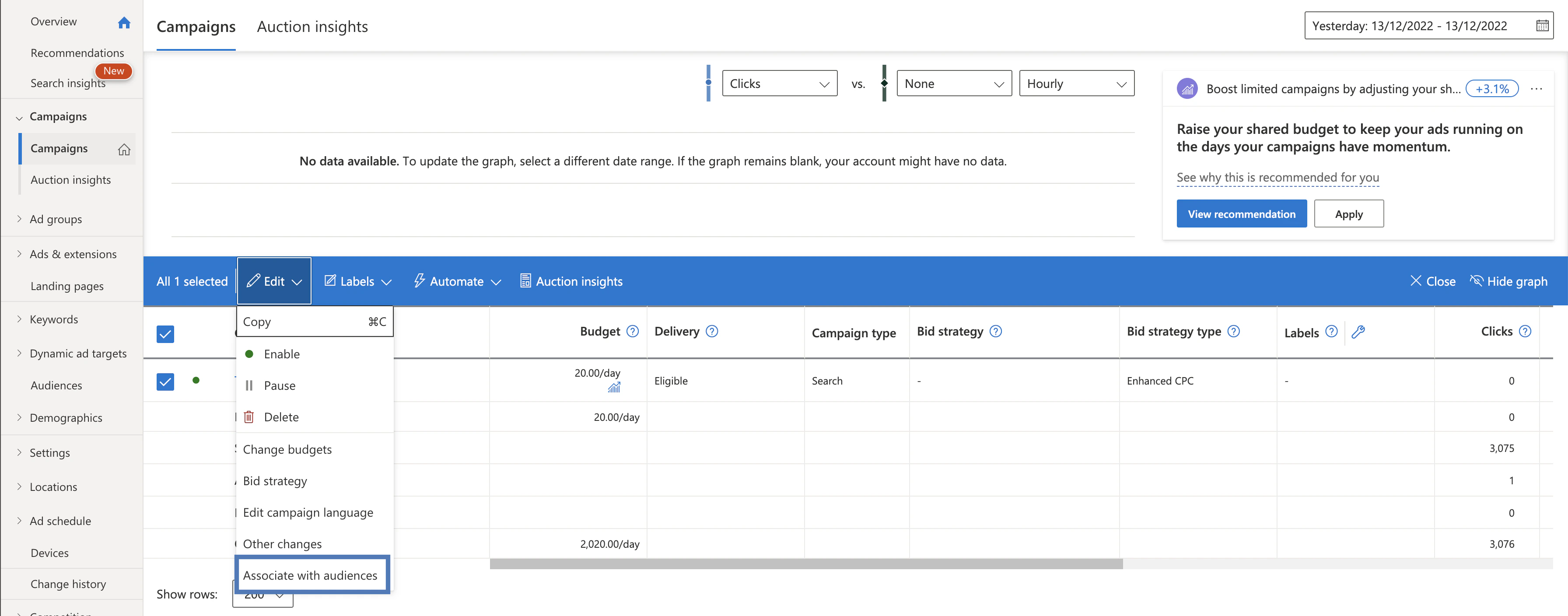Uncheck the first campaign row checkbox

[165, 381]
